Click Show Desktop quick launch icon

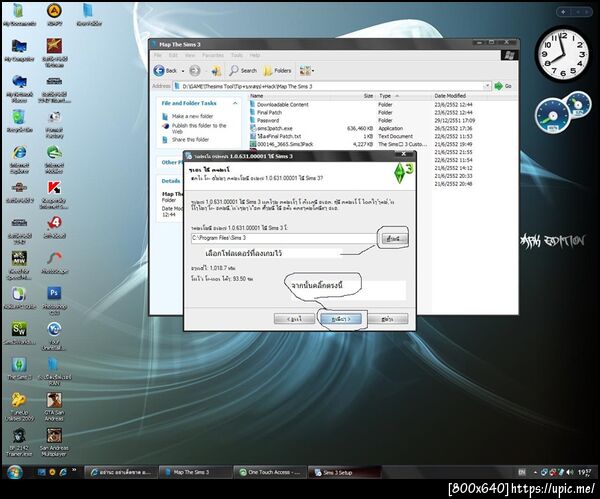point(42,472)
